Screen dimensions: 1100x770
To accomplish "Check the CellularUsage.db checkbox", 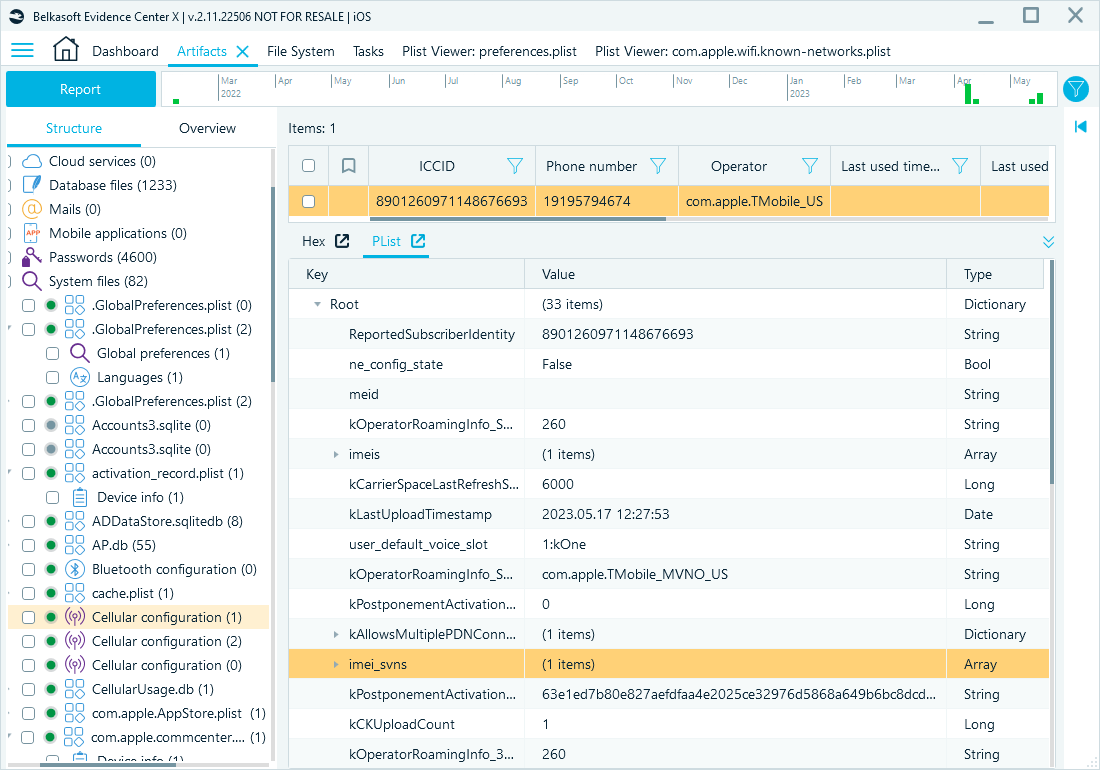I will 28,689.
